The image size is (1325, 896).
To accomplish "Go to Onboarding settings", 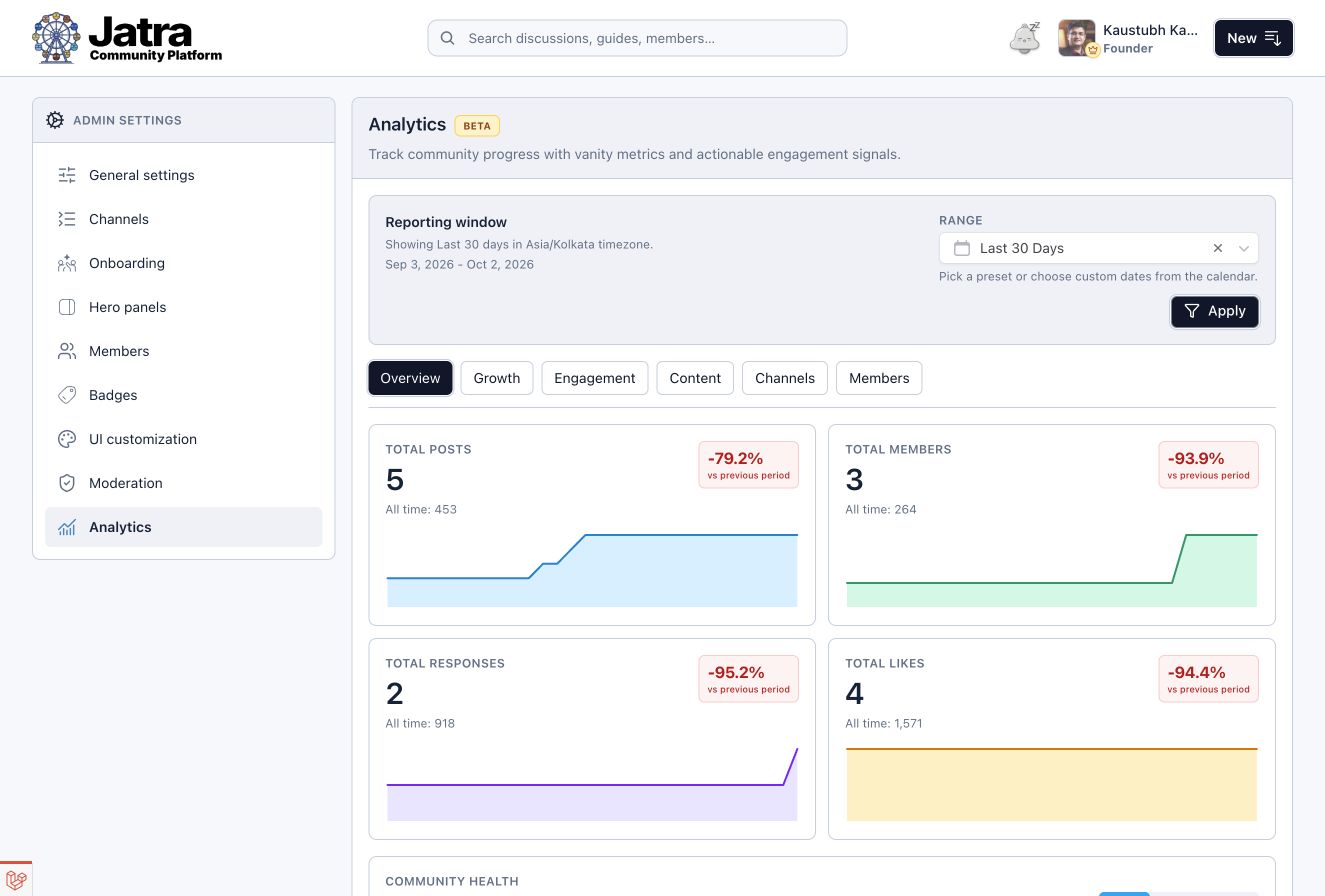I will (x=184, y=263).
